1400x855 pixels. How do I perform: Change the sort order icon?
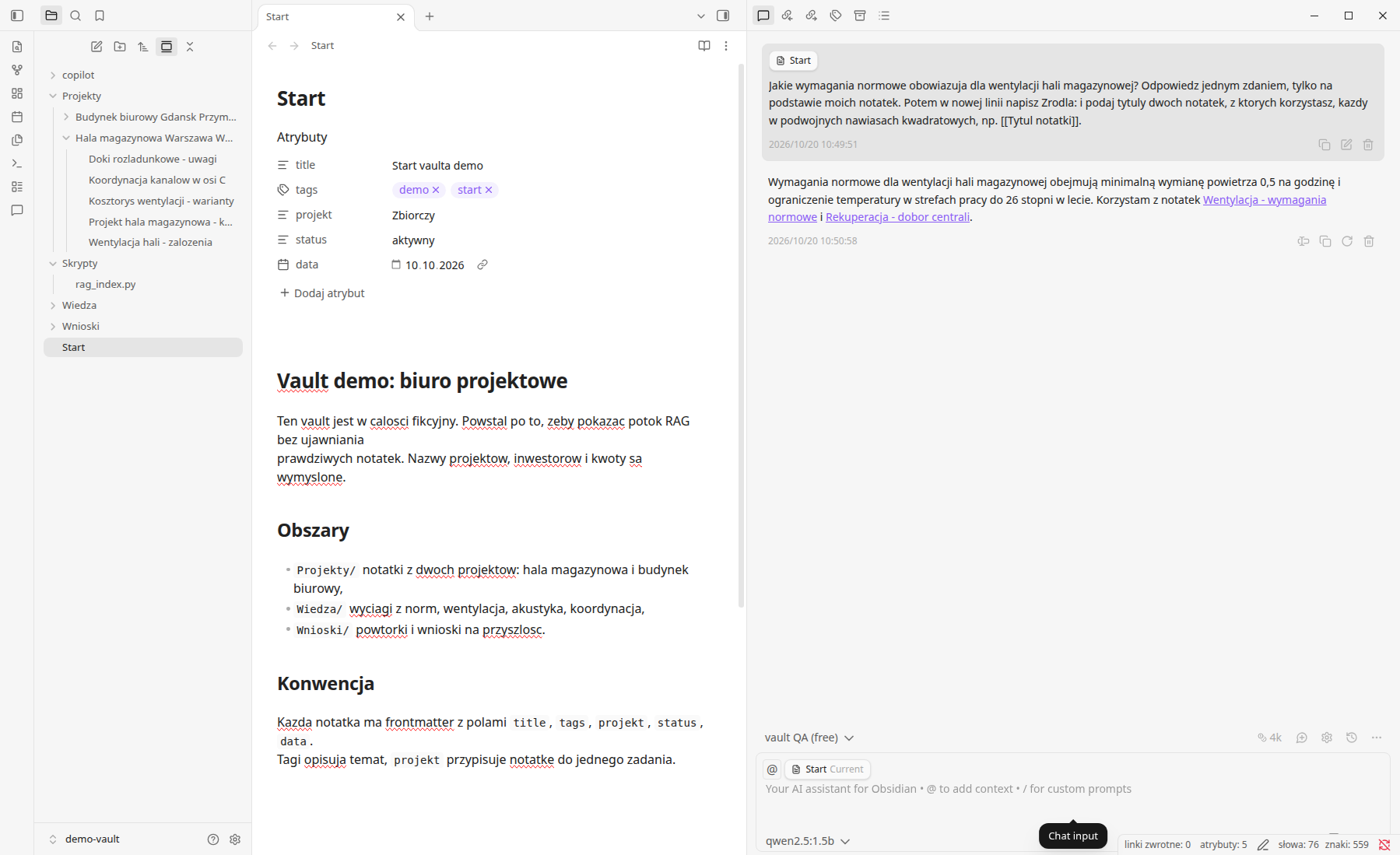click(143, 47)
